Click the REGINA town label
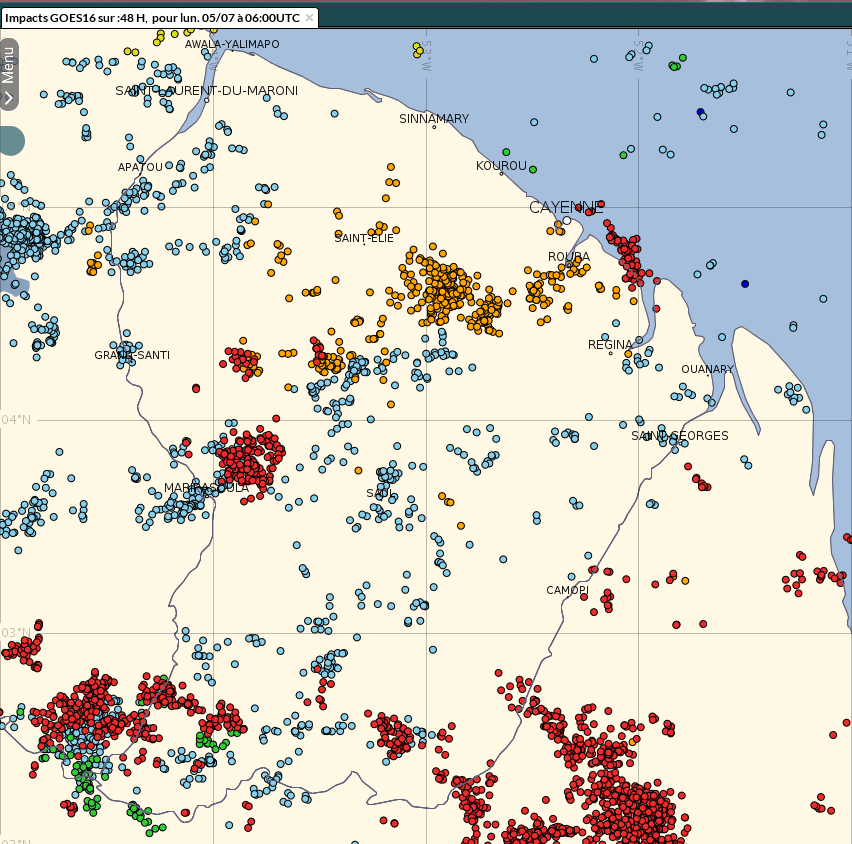 point(610,345)
